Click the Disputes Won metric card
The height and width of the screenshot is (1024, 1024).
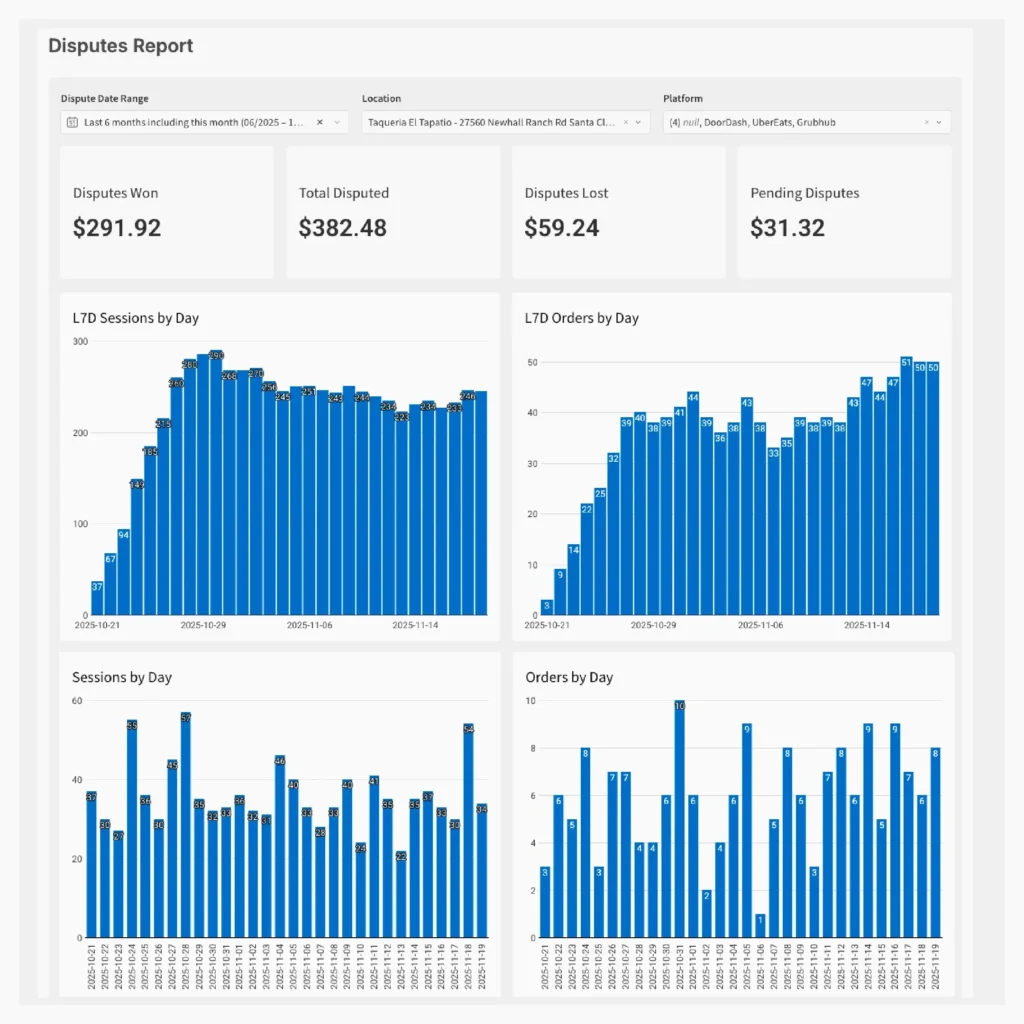point(167,211)
